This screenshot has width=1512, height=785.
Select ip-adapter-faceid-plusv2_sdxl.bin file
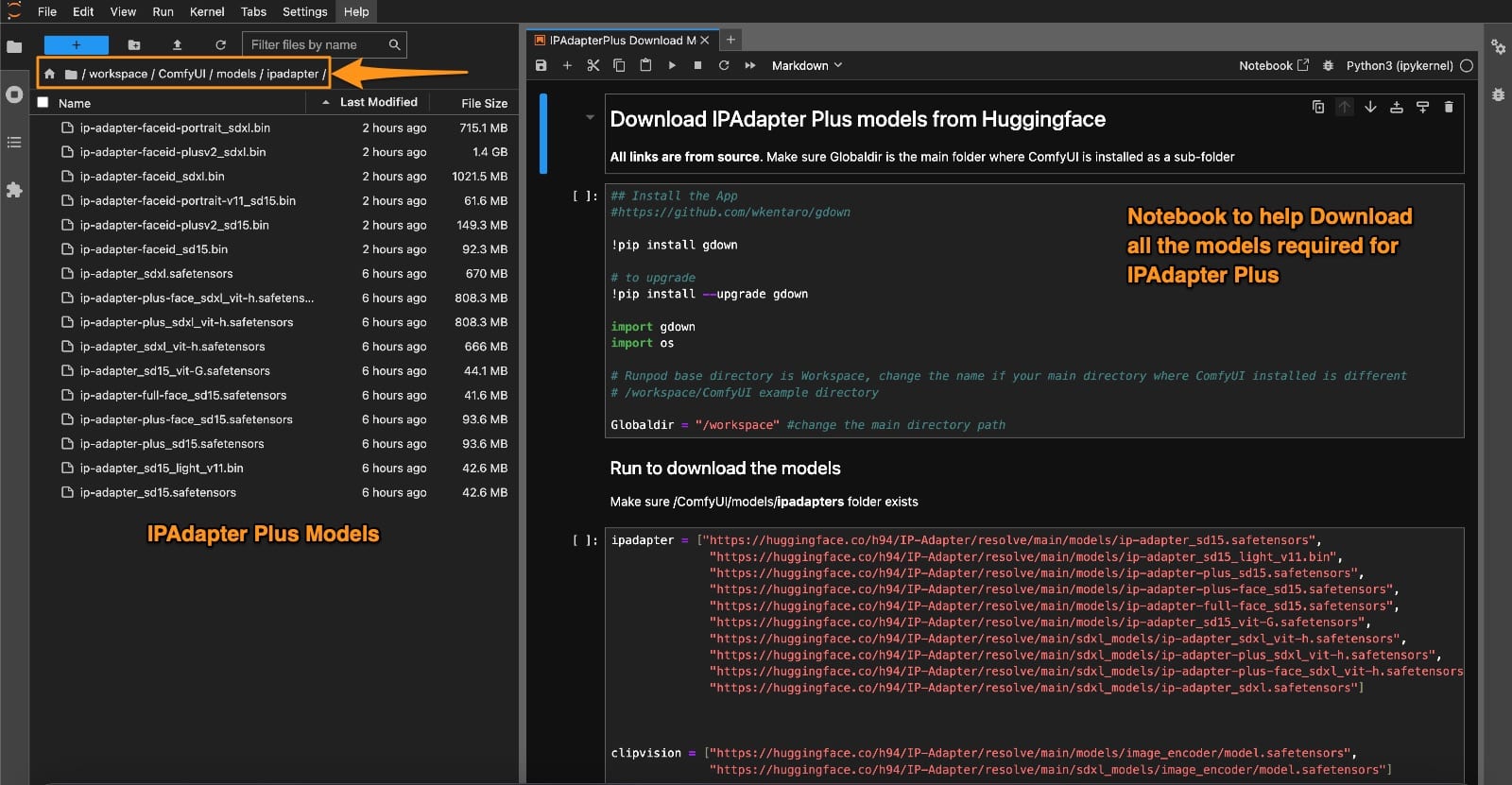(x=275, y=152)
